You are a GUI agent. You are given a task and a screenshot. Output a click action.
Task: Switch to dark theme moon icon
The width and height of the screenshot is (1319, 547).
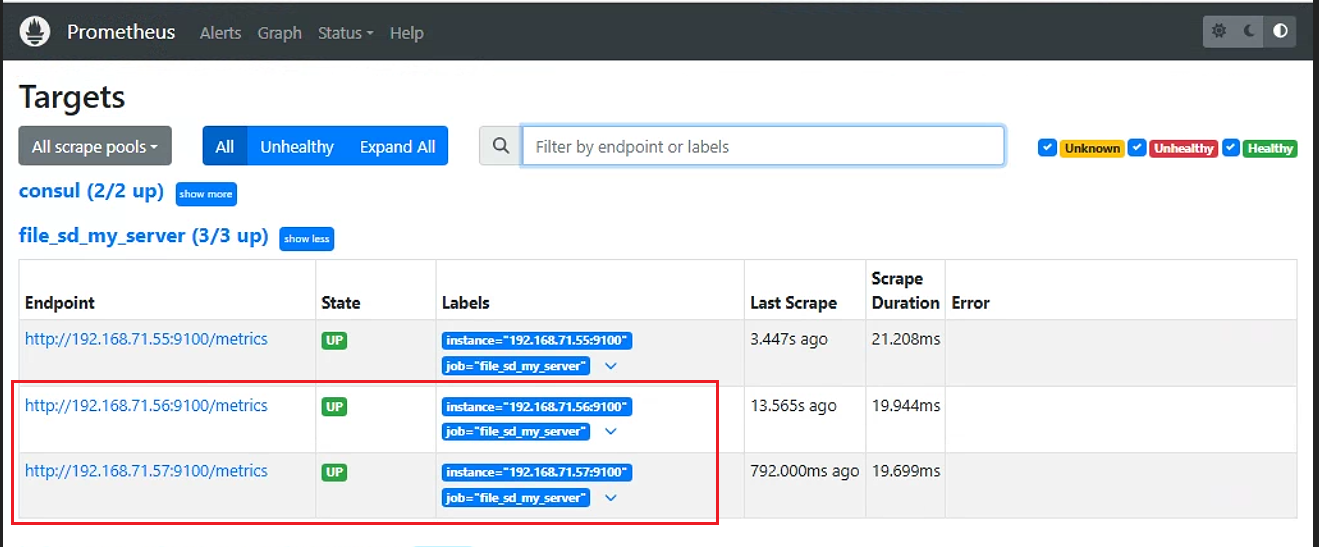point(1250,31)
